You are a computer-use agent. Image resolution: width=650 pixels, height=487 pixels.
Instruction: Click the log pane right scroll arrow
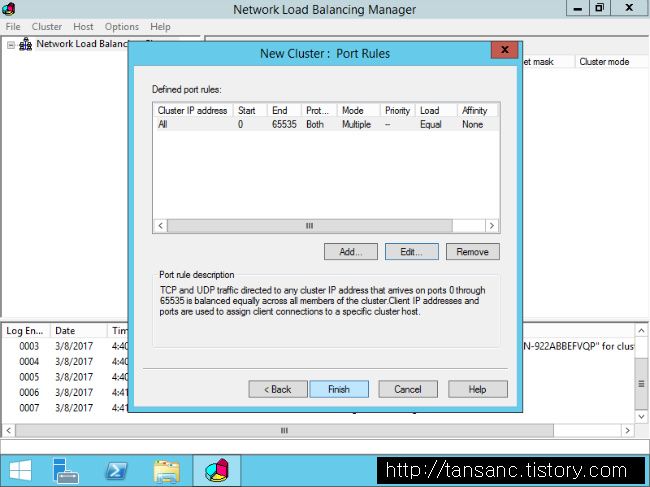point(628,430)
